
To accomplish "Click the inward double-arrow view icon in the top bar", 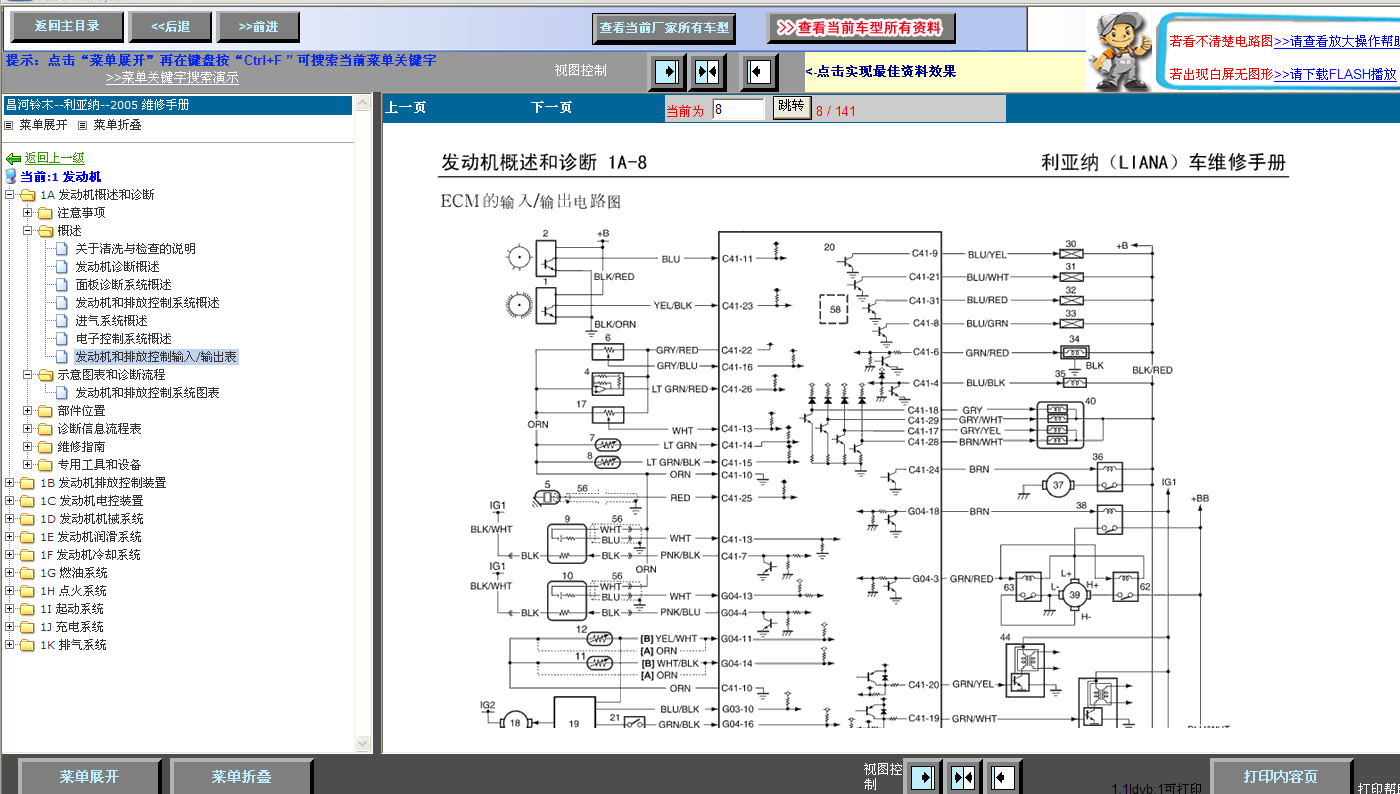I will coord(707,72).
